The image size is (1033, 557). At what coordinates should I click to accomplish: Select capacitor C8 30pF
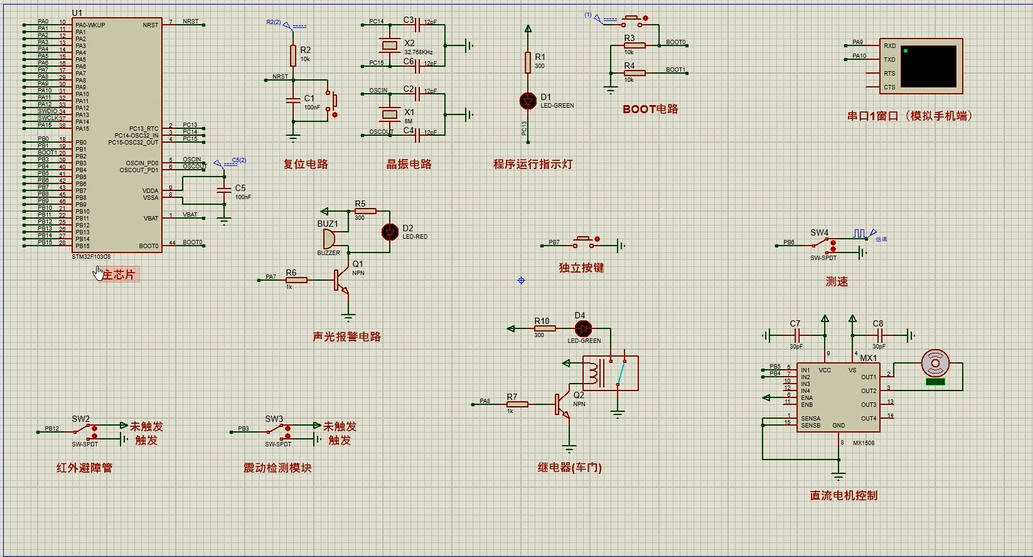879,336
